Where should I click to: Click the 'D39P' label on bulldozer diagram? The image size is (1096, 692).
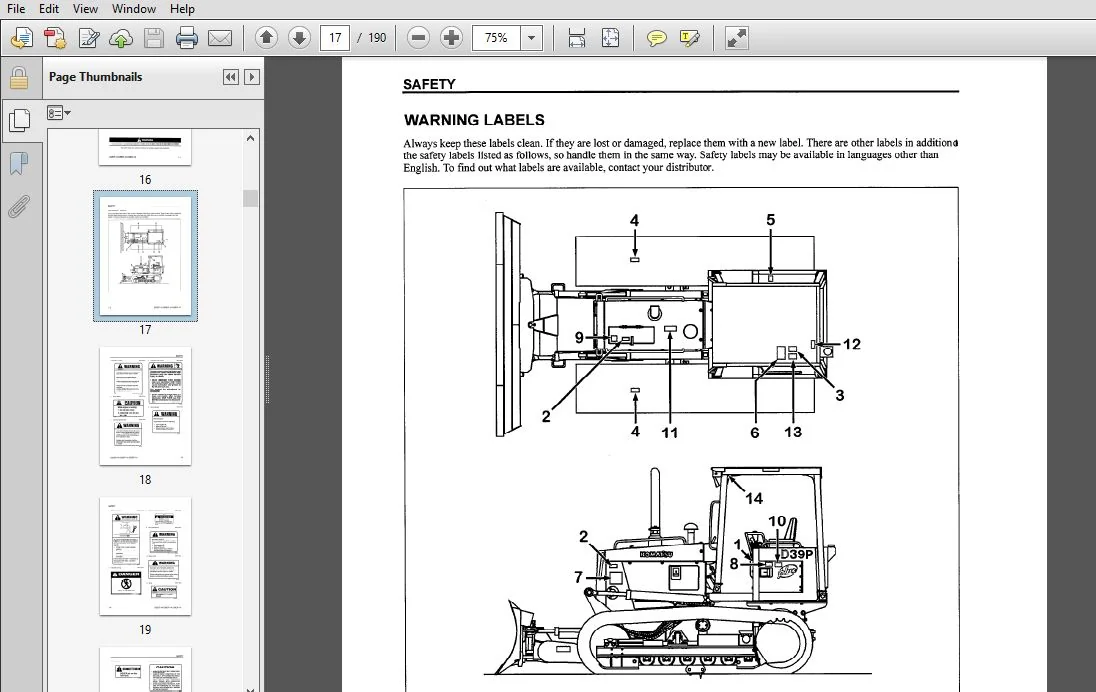(796, 554)
